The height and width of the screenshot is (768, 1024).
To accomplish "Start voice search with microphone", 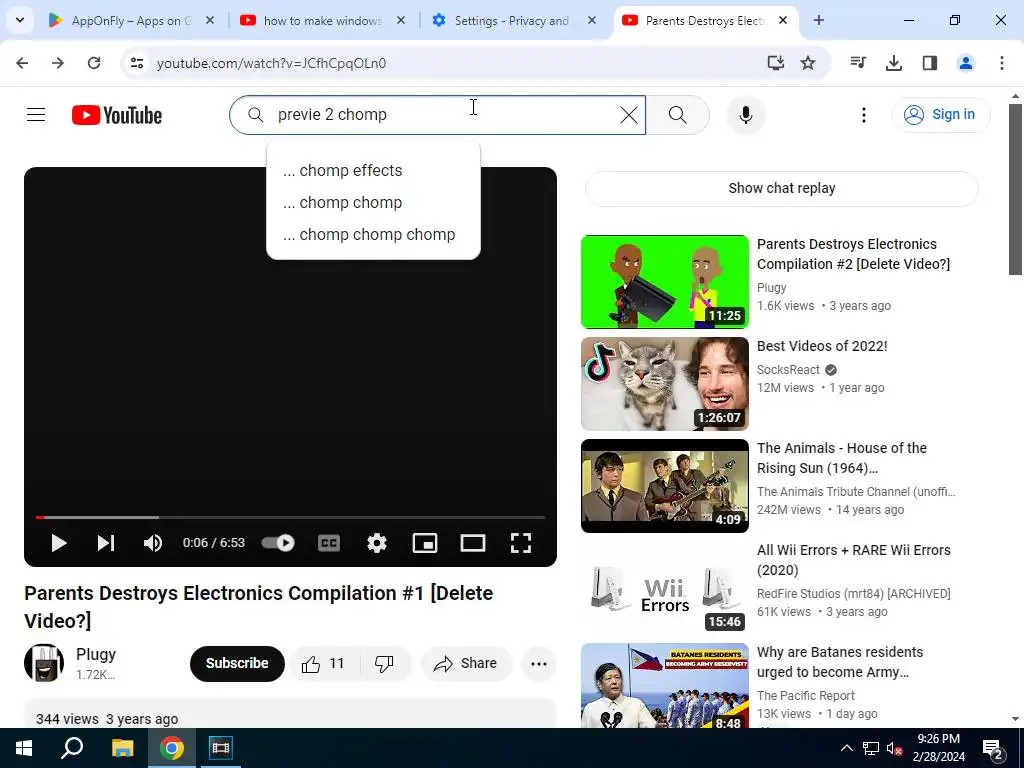I will pos(746,115).
